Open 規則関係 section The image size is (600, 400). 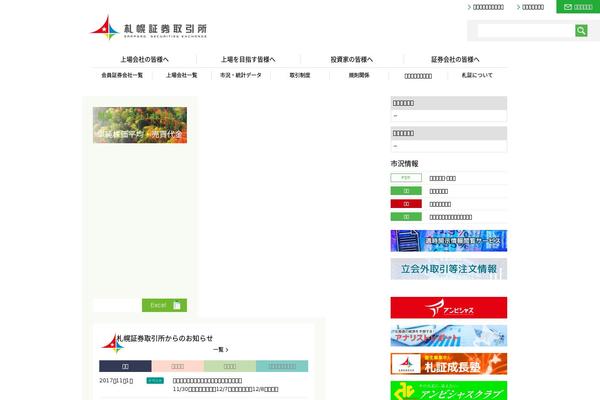point(359,75)
